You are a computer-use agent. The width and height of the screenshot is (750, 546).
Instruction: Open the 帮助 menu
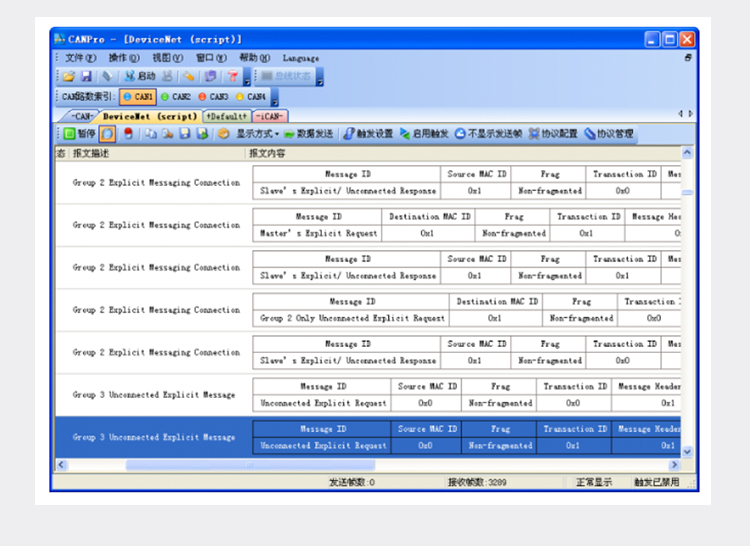click(254, 58)
